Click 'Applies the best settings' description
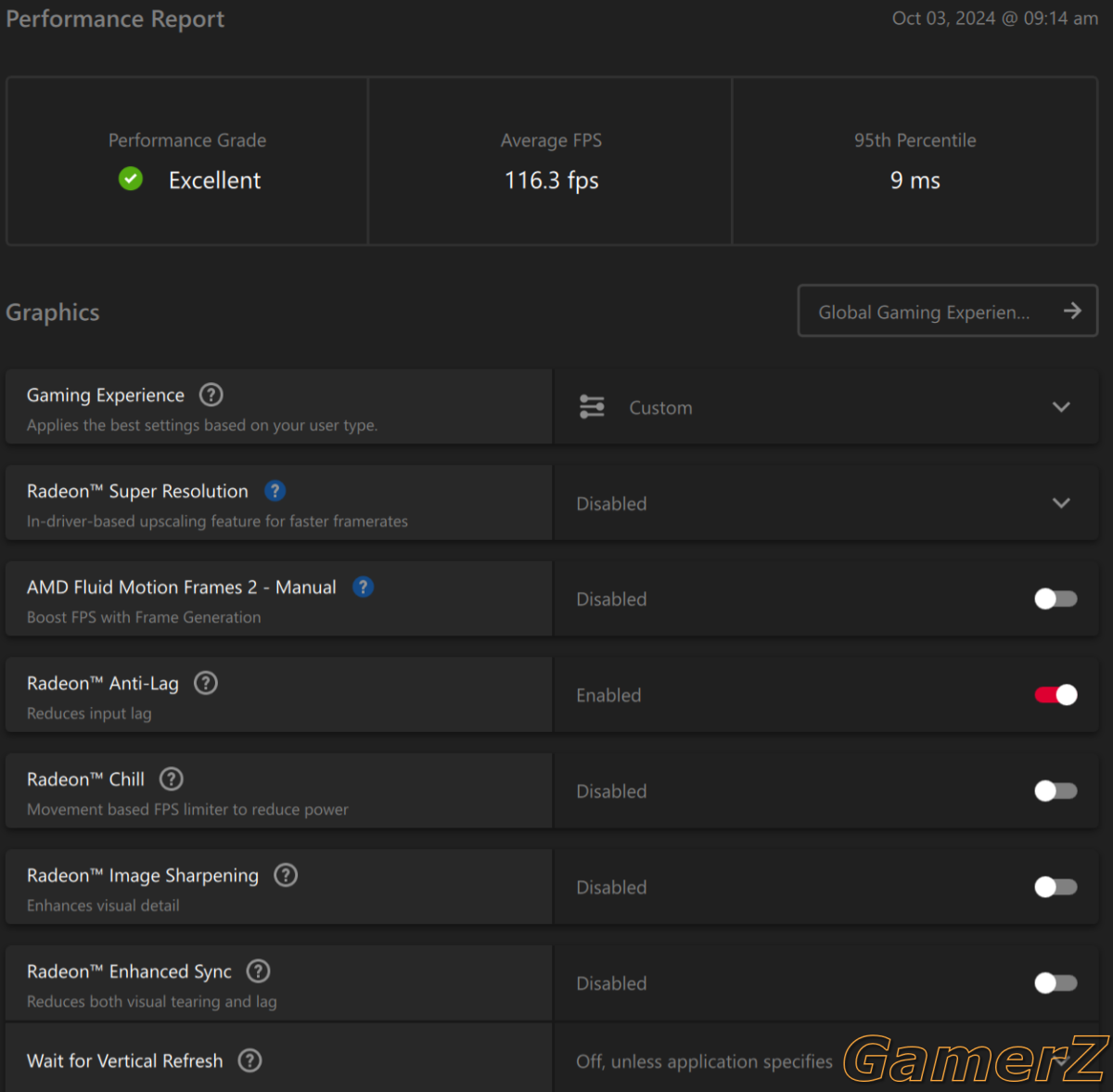Viewport: 1113px width, 1092px height. coord(202,426)
